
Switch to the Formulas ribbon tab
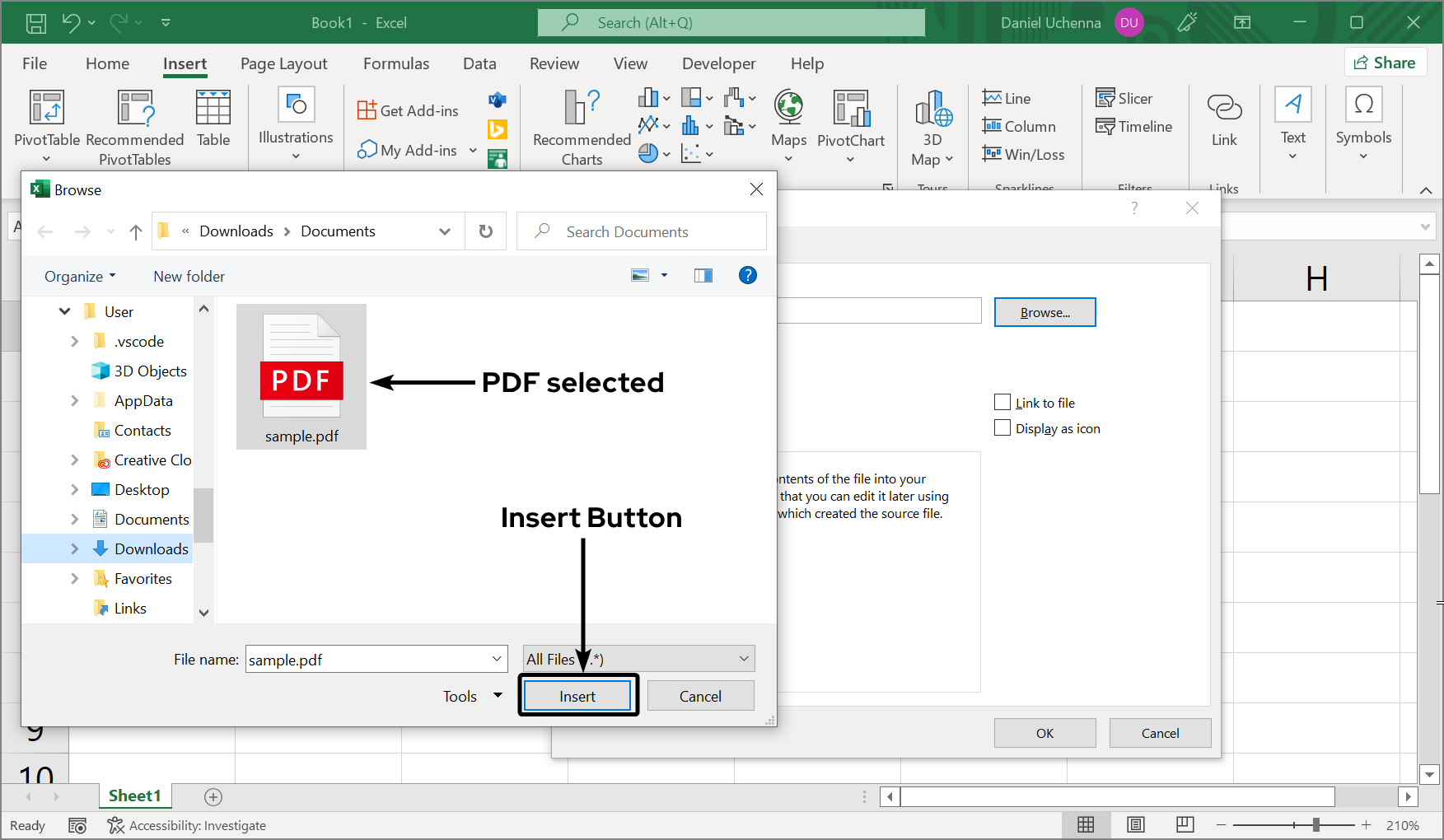click(x=396, y=63)
